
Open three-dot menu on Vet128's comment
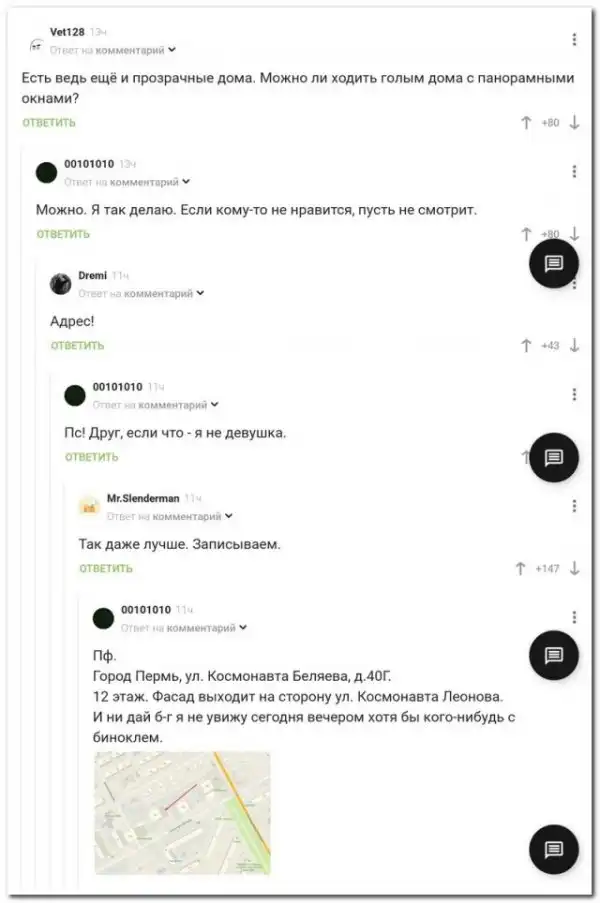pos(574,39)
